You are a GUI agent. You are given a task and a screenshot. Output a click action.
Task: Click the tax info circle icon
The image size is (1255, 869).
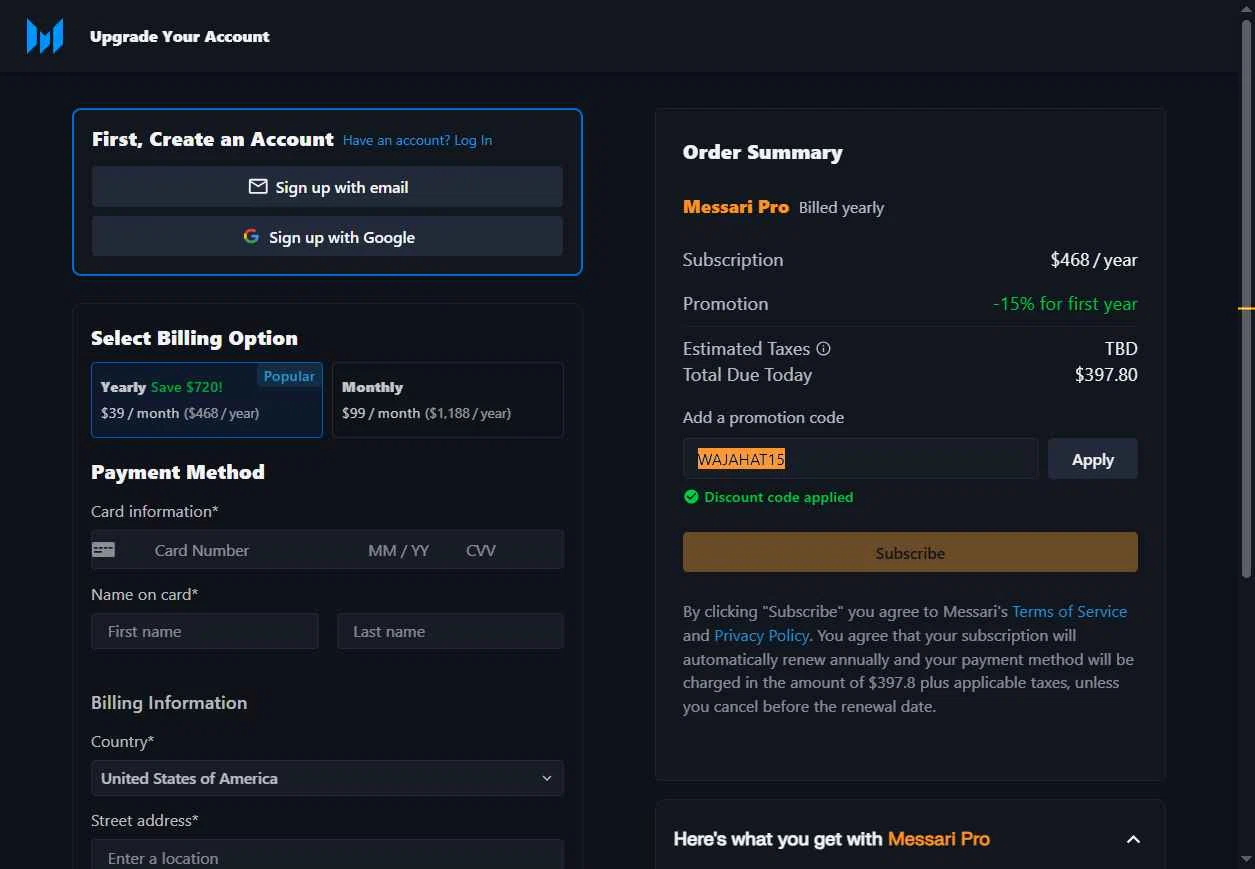824,349
